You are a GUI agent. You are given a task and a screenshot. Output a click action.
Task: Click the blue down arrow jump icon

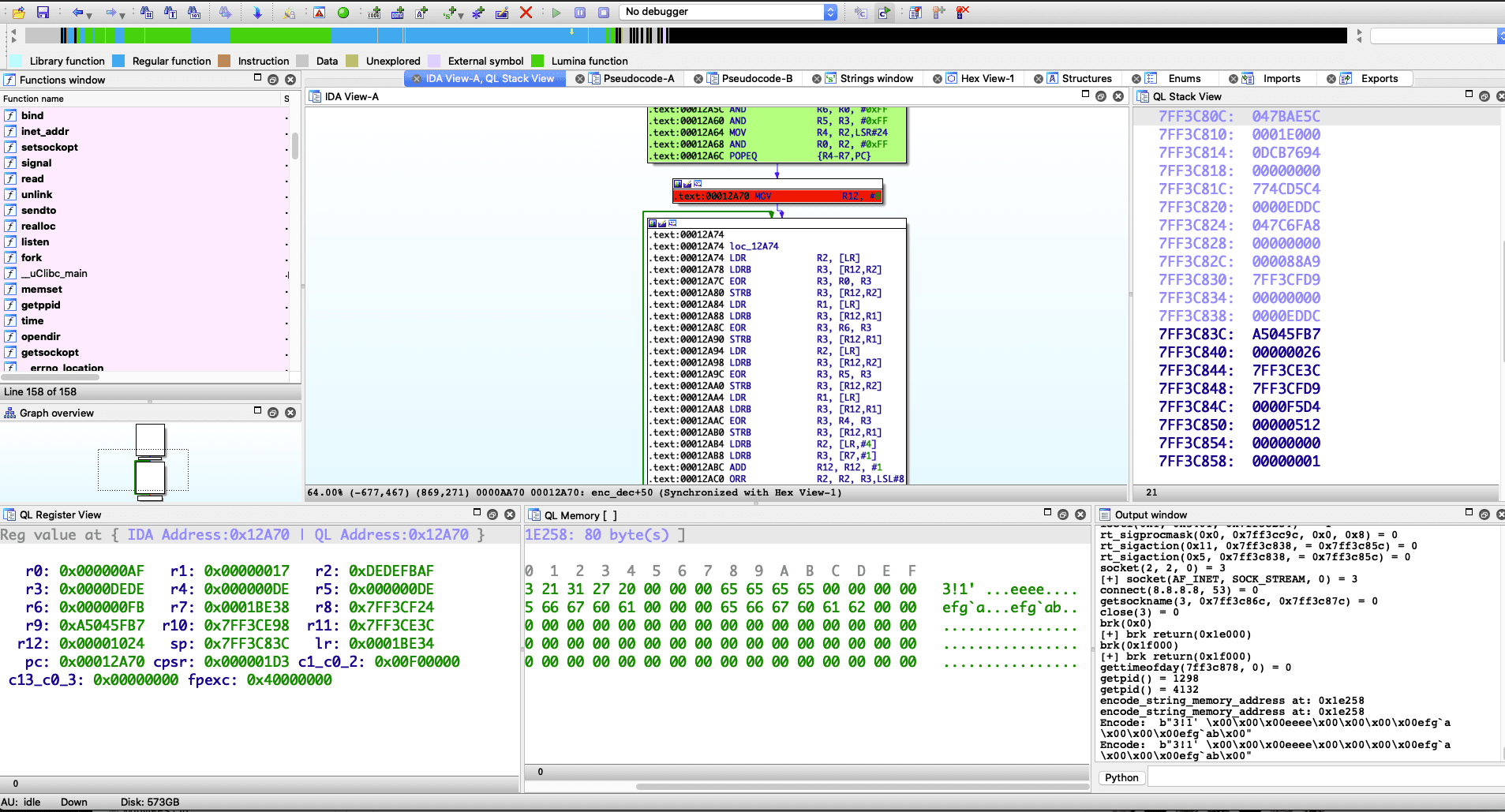257,12
